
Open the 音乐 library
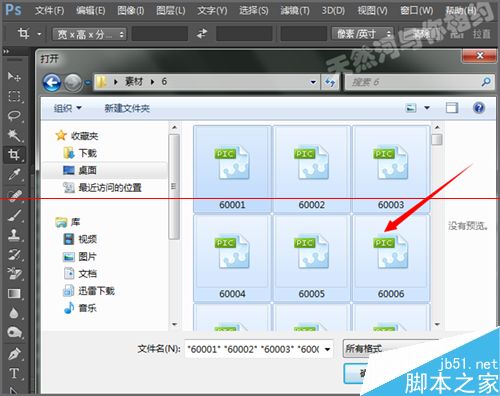tap(80, 308)
